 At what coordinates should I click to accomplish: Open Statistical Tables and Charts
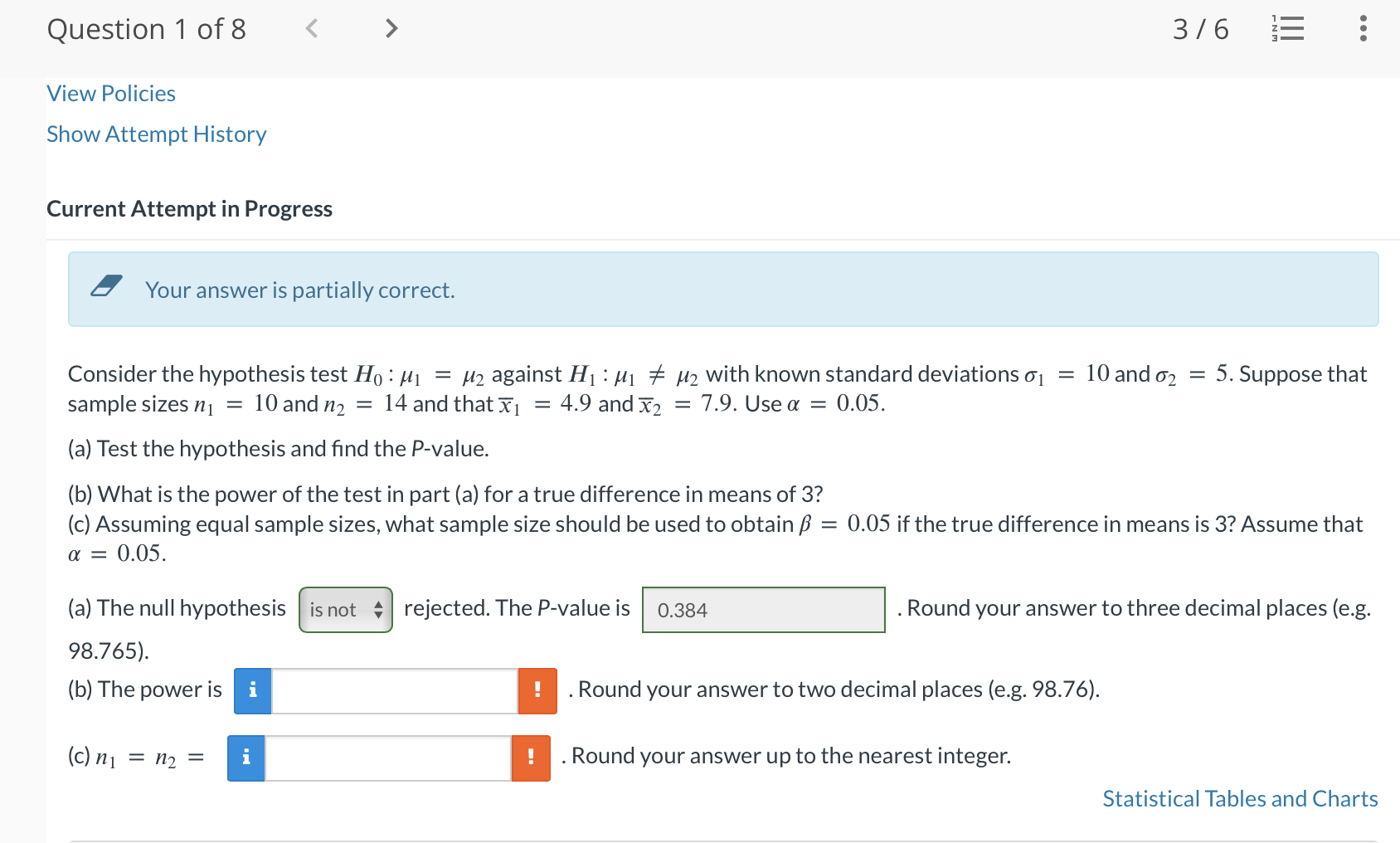(x=1239, y=798)
